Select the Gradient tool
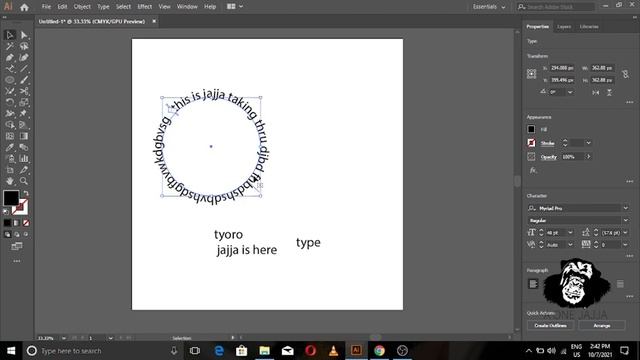Image resolution: width=640 pixels, height=360 pixels. (24, 136)
